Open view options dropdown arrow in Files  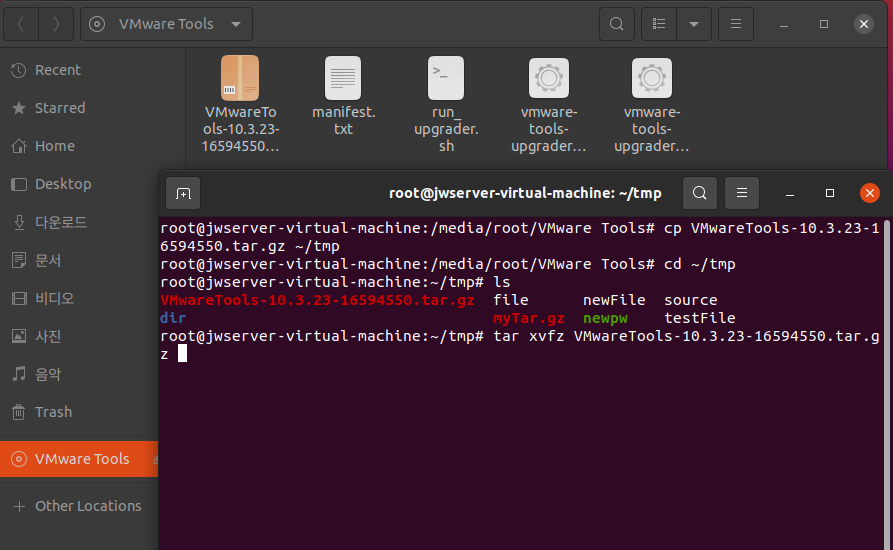pos(694,24)
